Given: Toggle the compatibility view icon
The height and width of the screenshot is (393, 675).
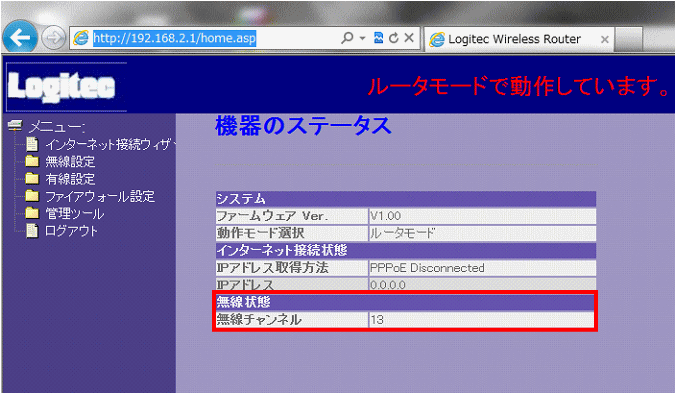Looking at the screenshot, I should (x=378, y=38).
